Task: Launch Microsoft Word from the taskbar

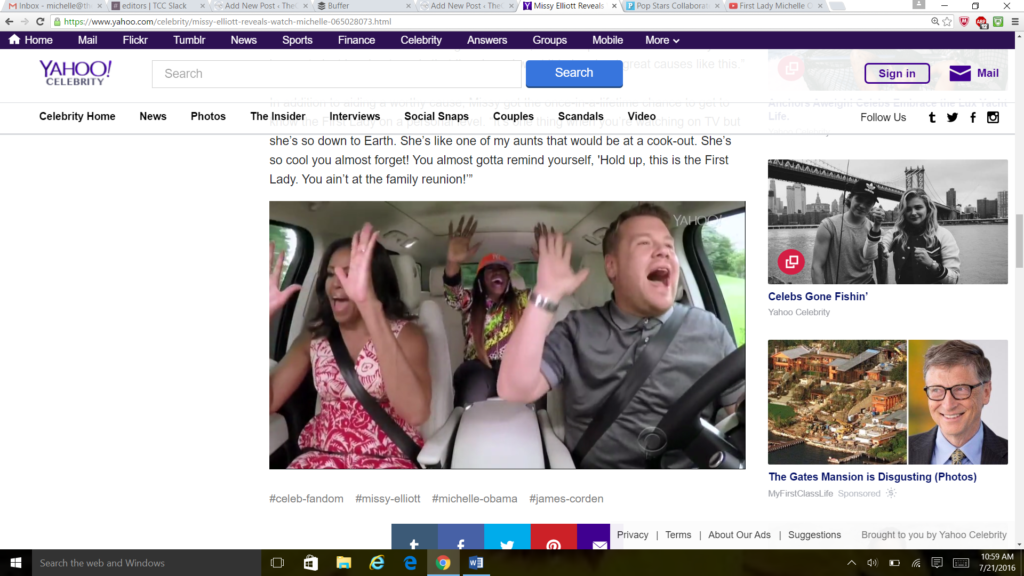Action: pyautogui.click(x=475, y=563)
